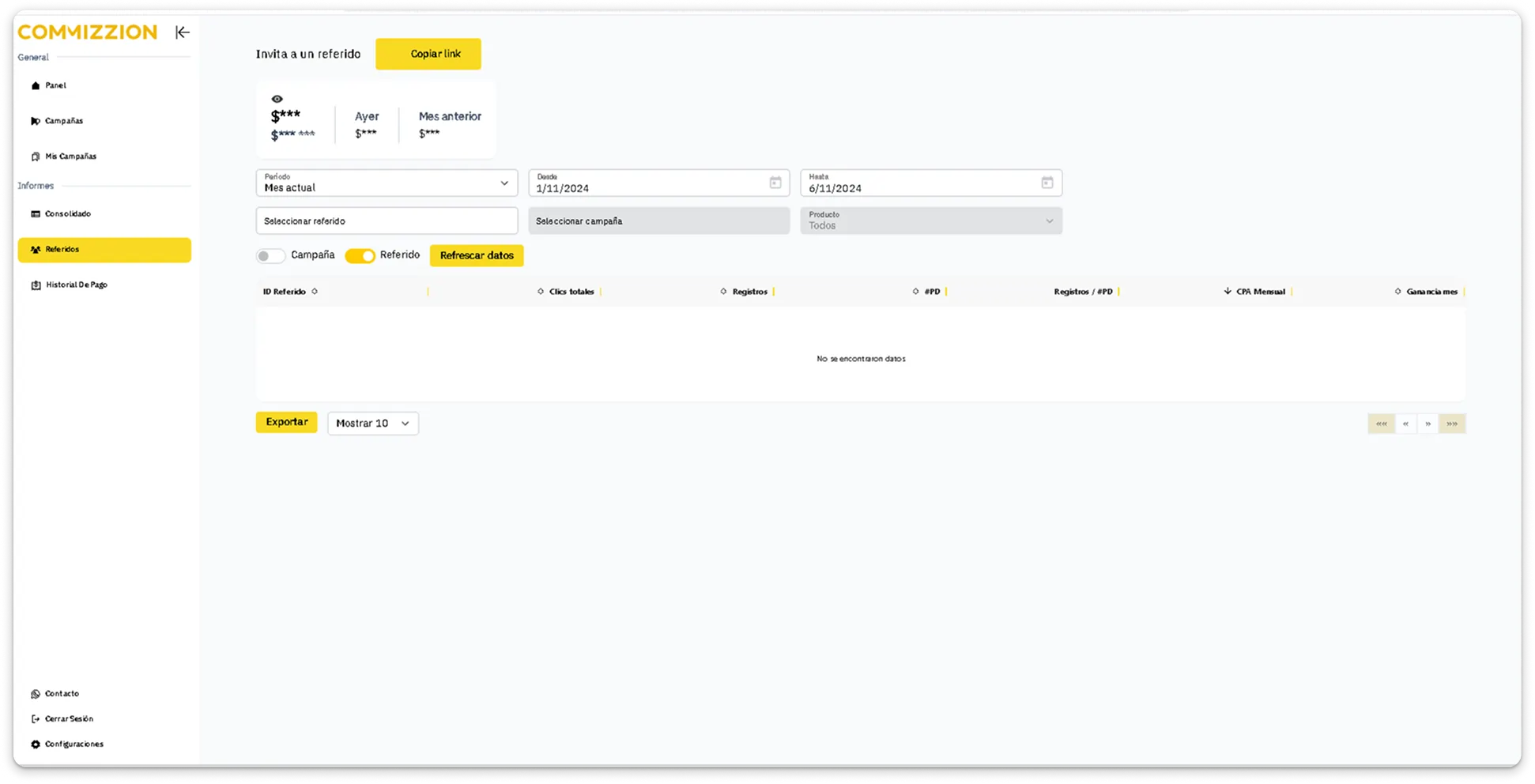Open the Periodo Mes actual dropdown

tap(387, 183)
